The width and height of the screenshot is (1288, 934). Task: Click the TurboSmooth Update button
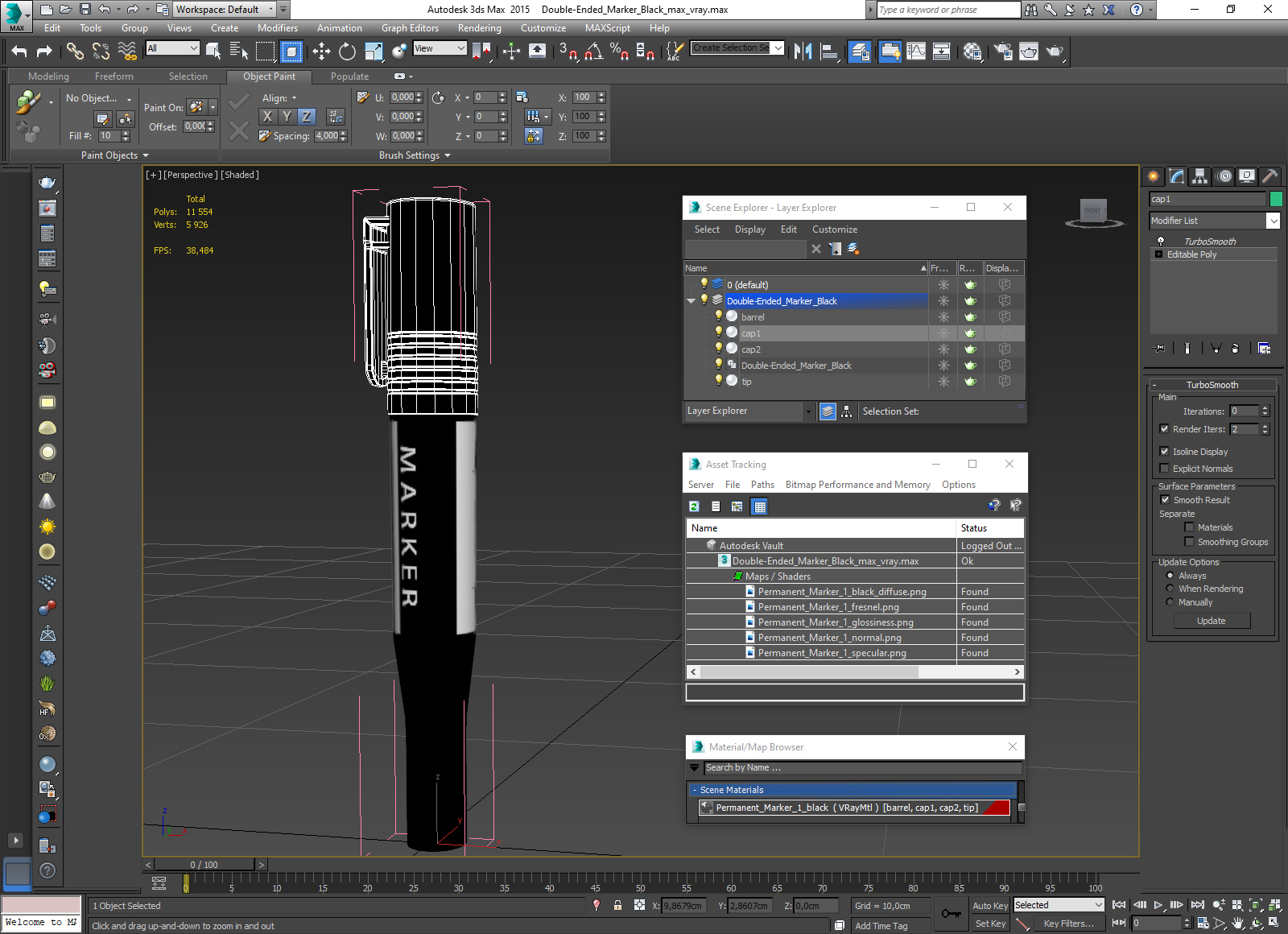(x=1212, y=621)
